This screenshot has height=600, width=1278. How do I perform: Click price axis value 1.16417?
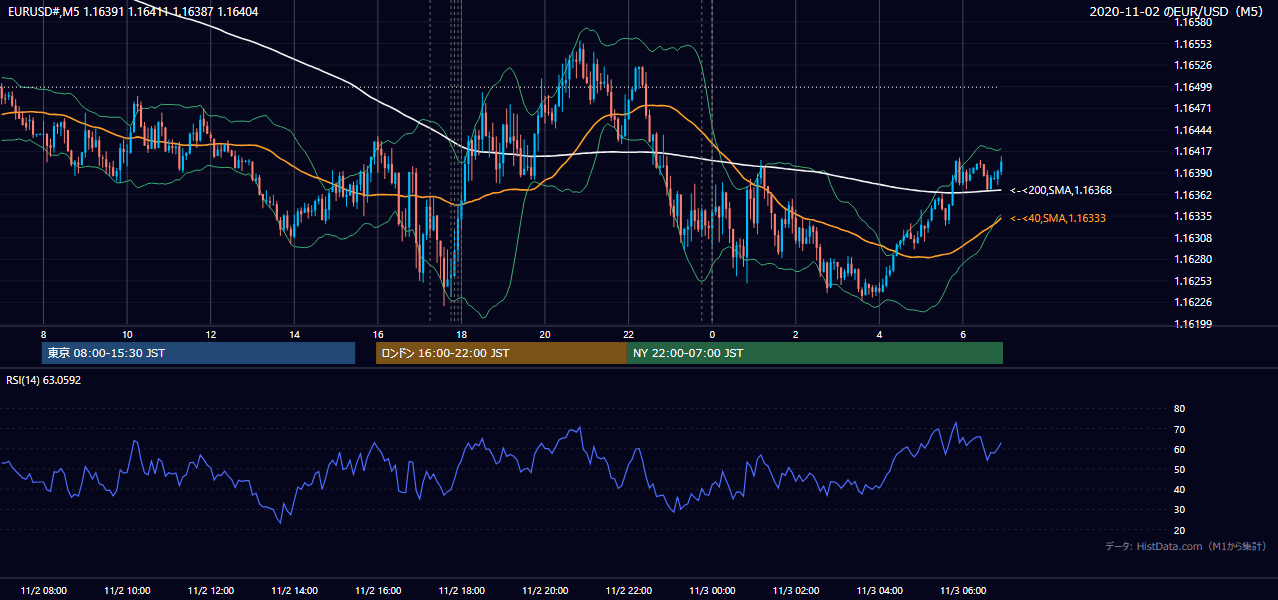1193,152
